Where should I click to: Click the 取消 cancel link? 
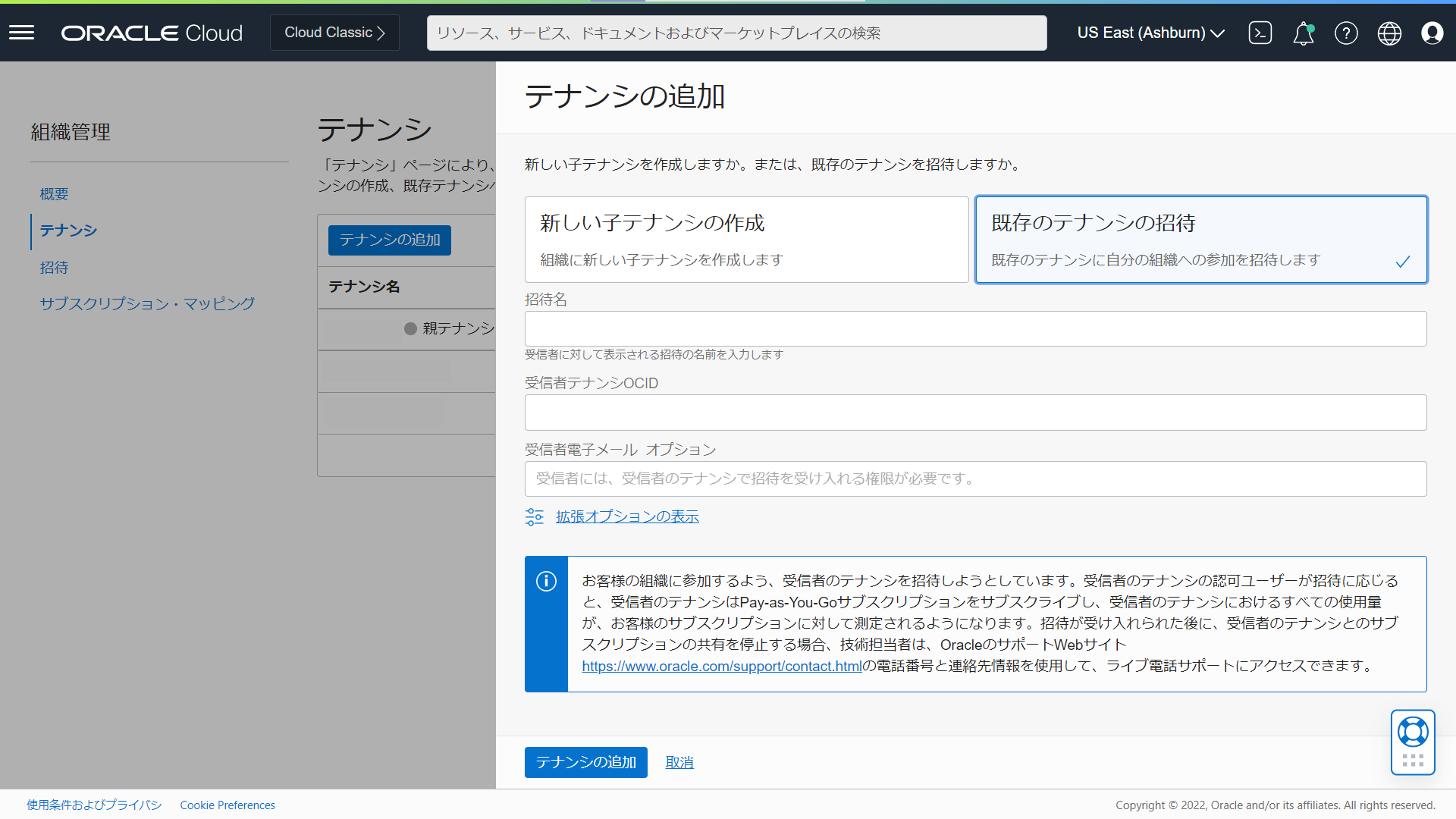[679, 763]
